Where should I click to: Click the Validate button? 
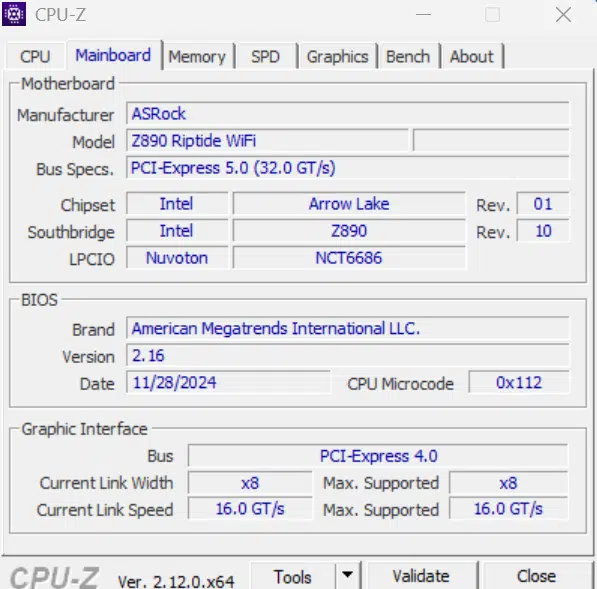(x=421, y=576)
